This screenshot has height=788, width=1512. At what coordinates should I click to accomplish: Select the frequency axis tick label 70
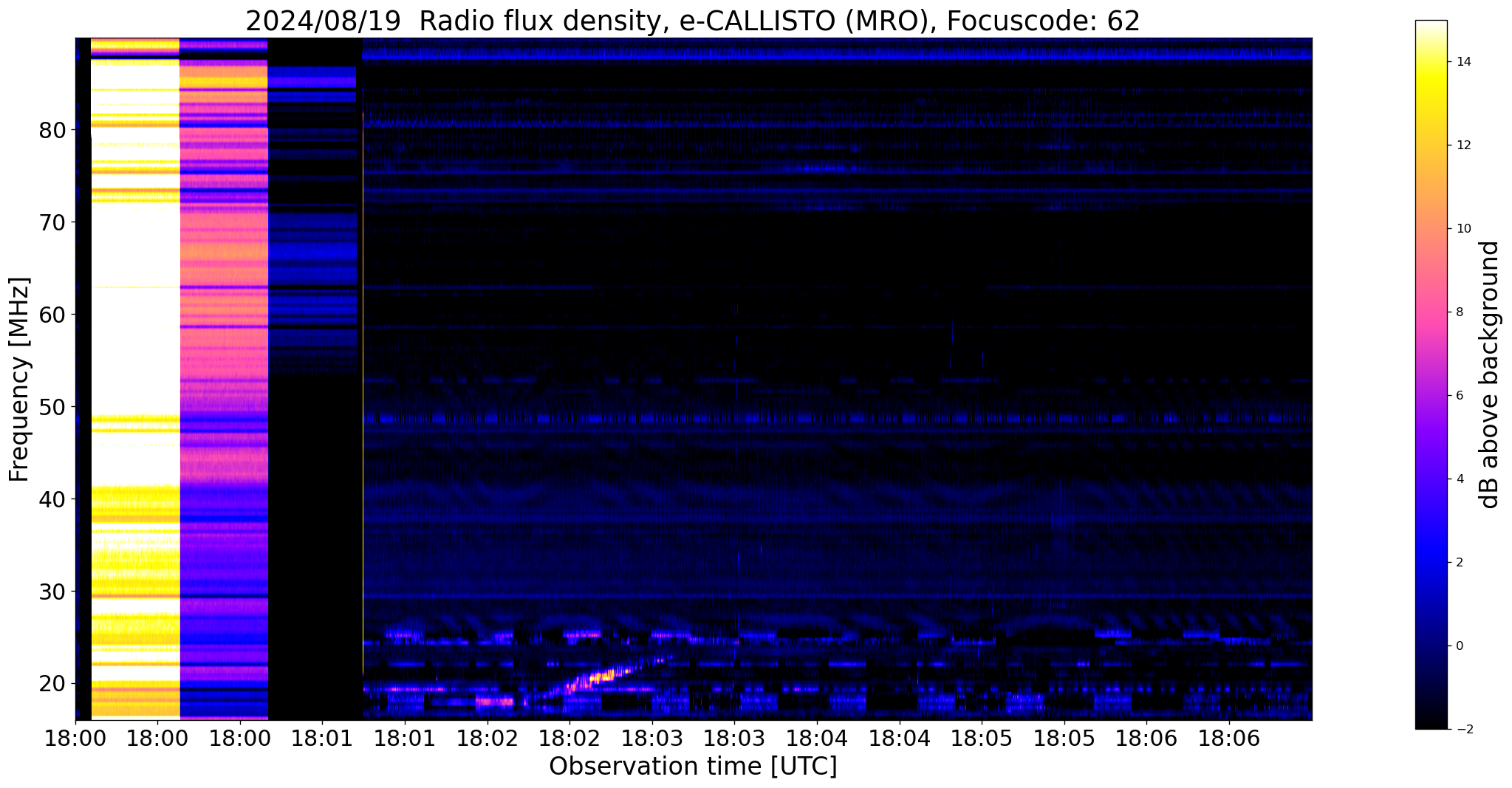52,223
